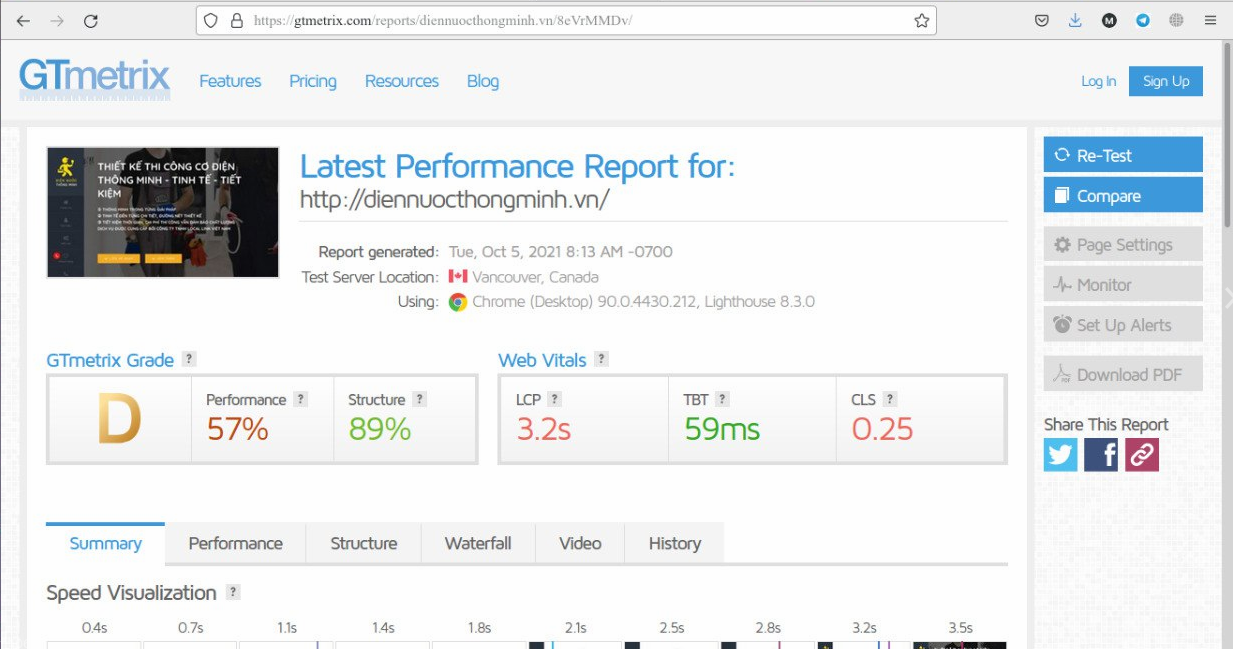
Task: Click the page vertical scrollbar
Action: [x=1227, y=135]
